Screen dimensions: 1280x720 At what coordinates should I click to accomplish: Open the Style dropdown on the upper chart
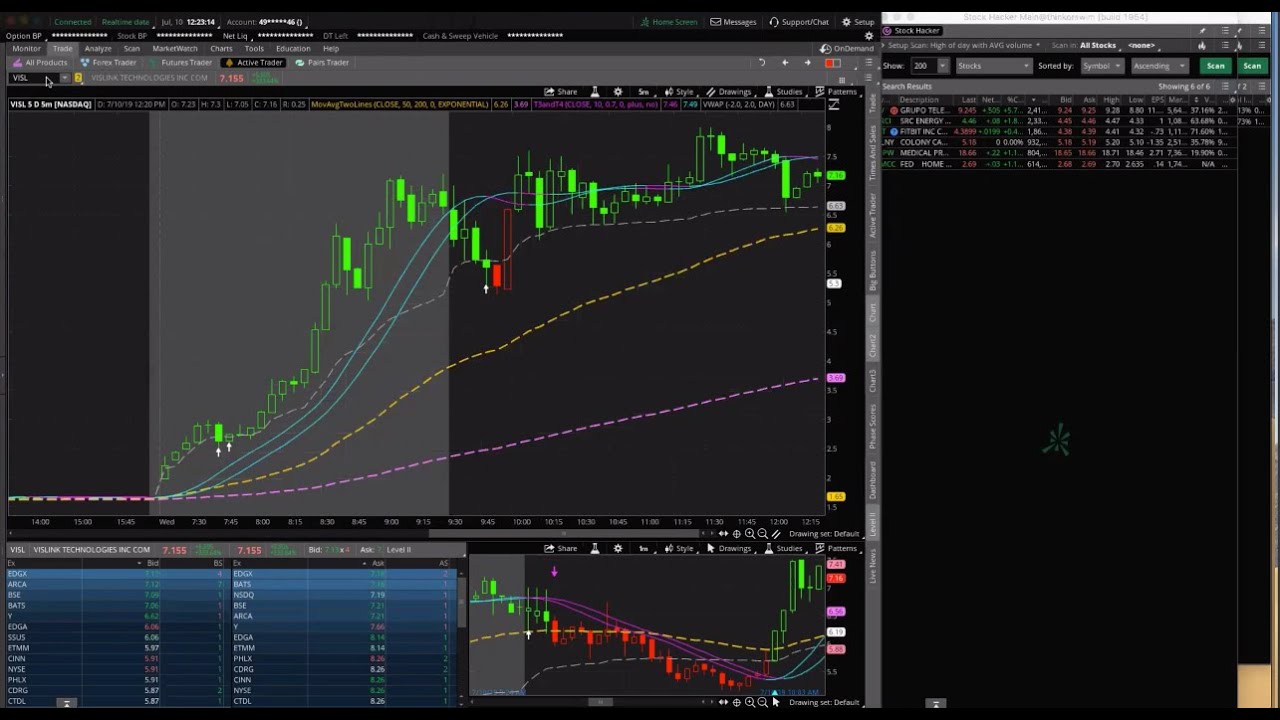(679, 91)
